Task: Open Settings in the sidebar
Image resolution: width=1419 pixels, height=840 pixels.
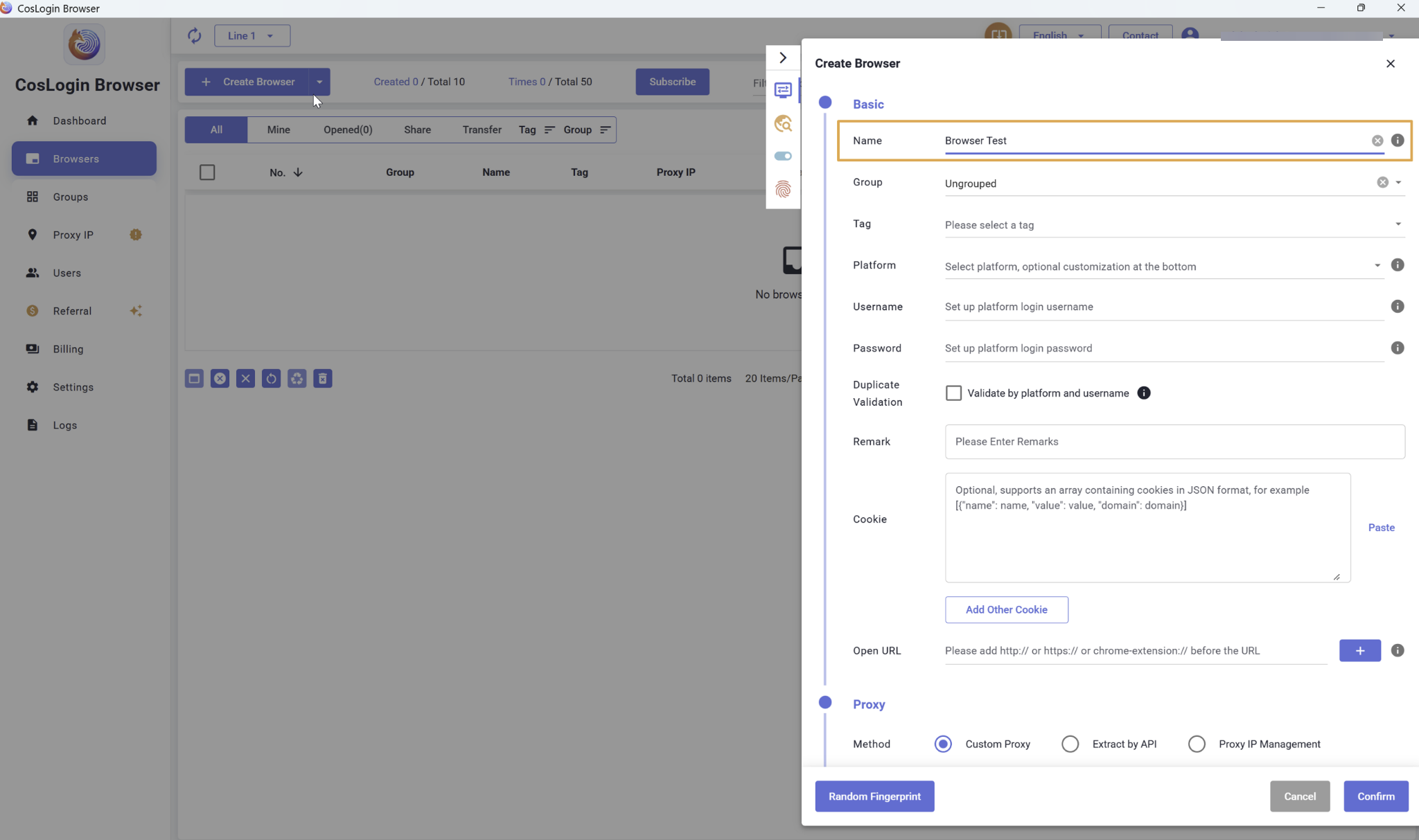Action: tap(84, 387)
